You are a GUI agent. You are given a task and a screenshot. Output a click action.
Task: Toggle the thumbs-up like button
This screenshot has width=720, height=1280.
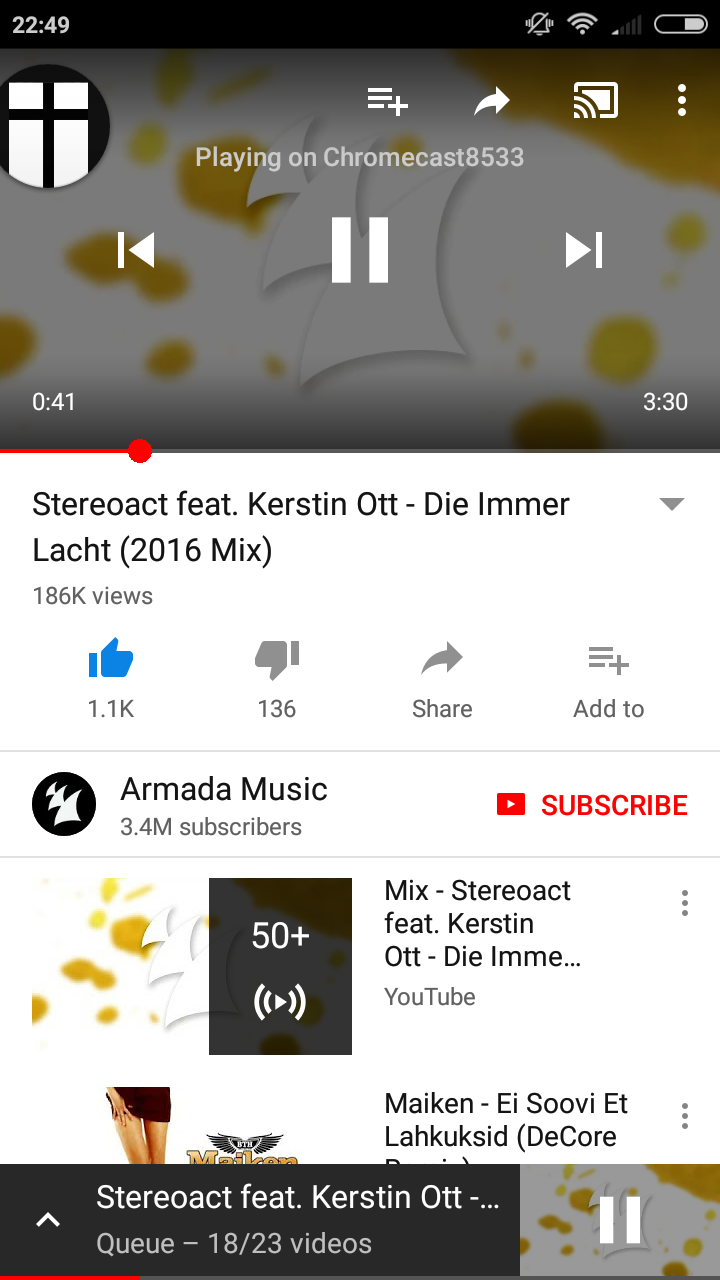coord(110,679)
